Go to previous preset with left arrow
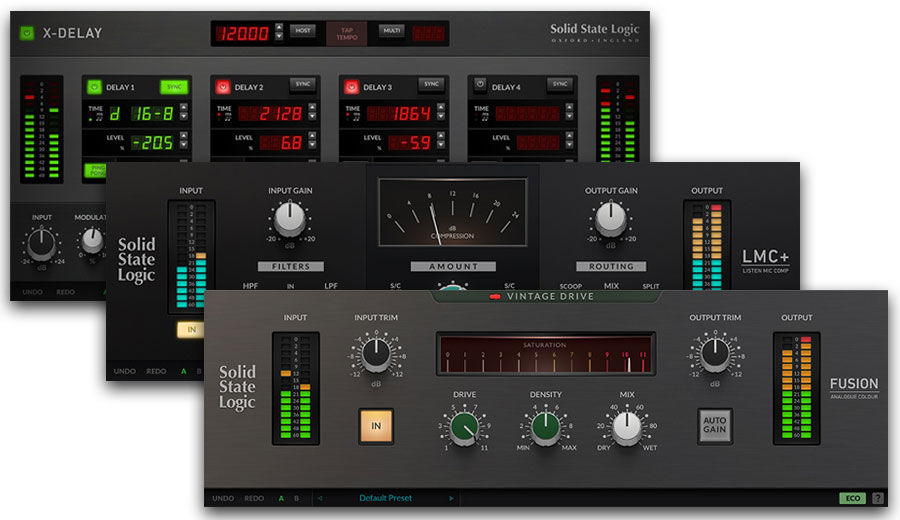Screen dimensions: 900x520 (x=320, y=498)
